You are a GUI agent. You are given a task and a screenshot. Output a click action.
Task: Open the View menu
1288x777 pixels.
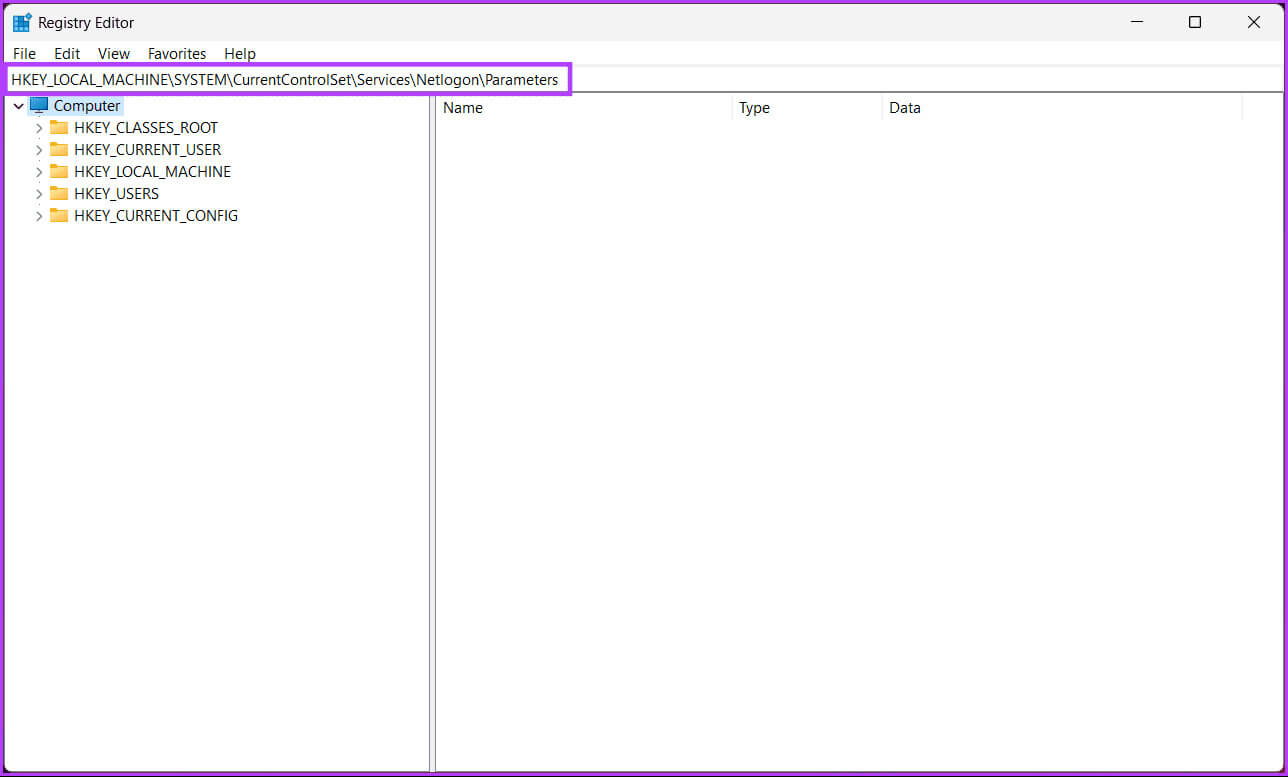[x=114, y=54]
